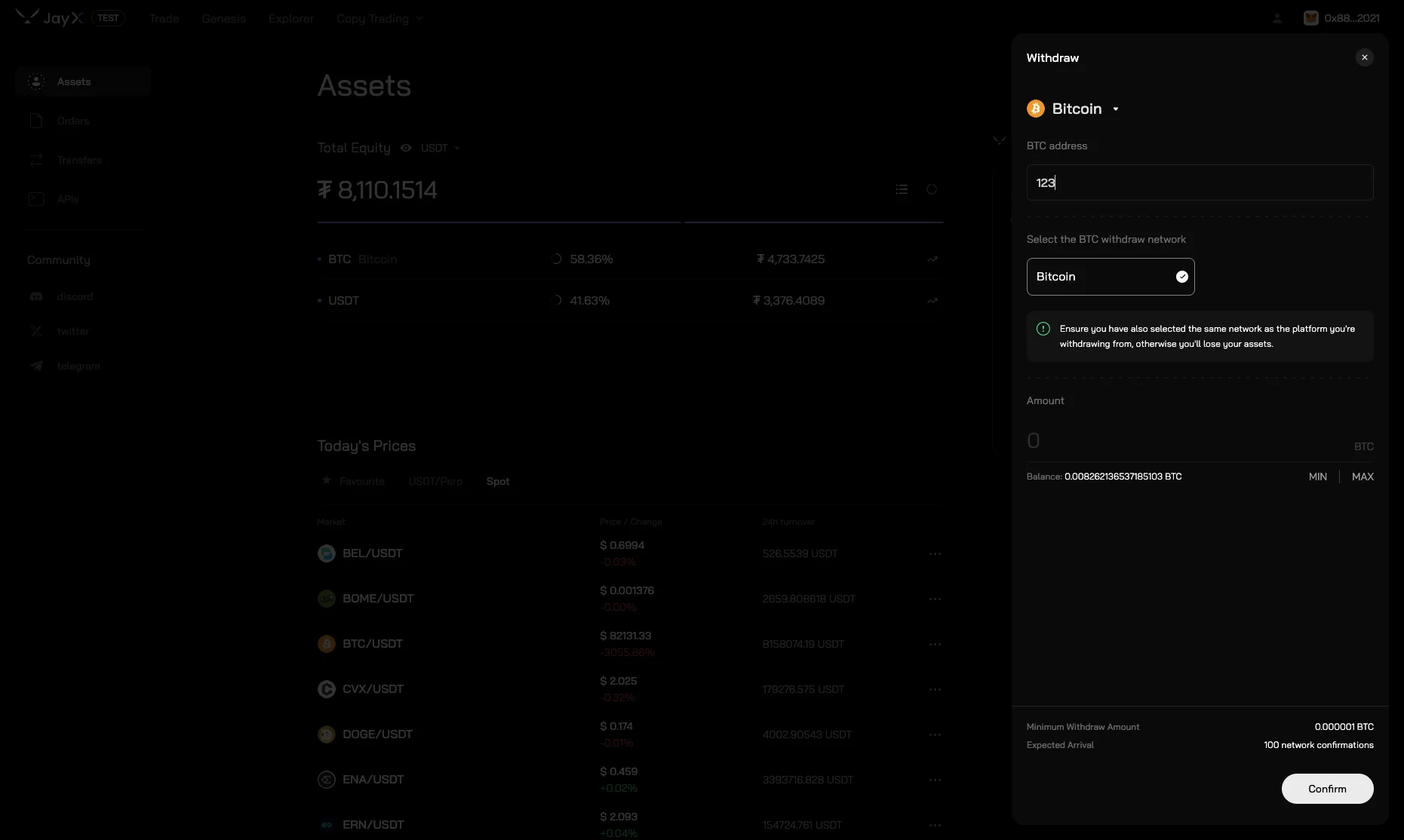
Task: Click MAX to withdraw full balance
Action: coord(1362,477)
